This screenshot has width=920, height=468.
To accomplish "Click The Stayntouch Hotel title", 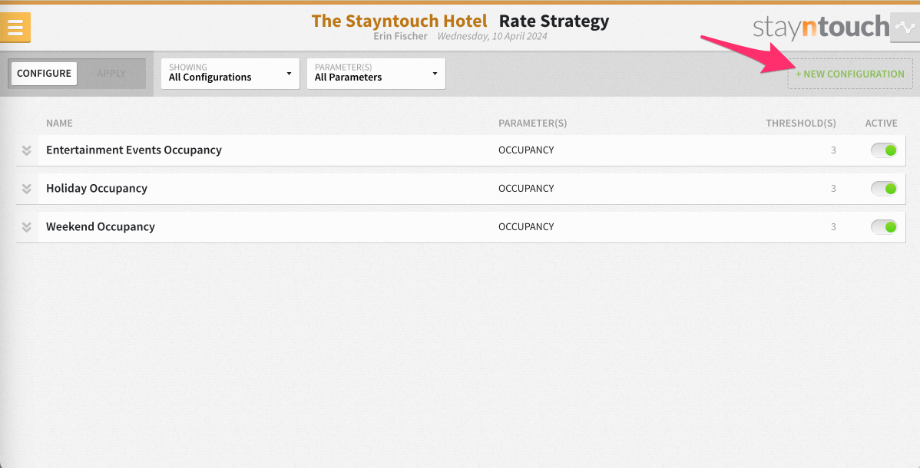I will tap(399, 21).
